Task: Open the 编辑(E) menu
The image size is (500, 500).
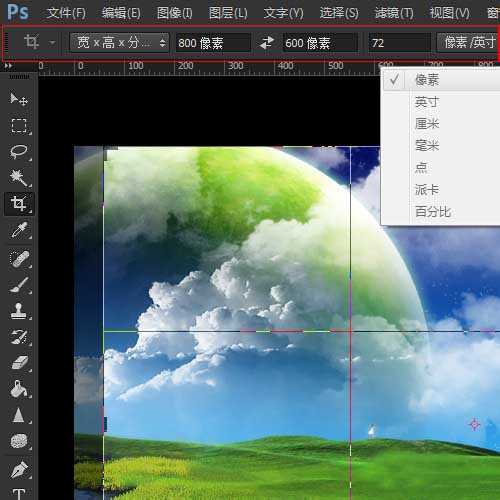Action: (121, 13)
